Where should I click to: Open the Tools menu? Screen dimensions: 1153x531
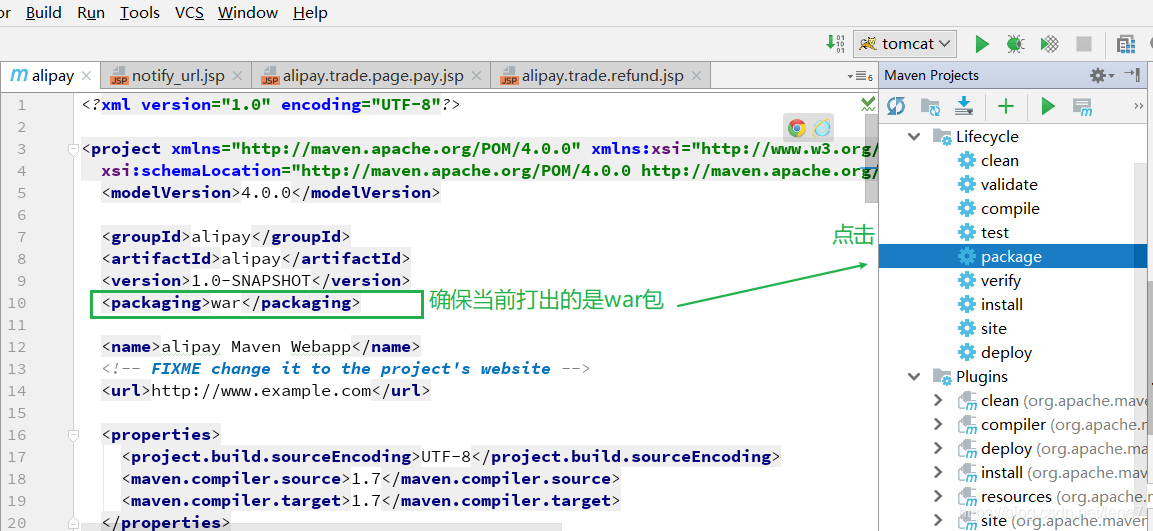coord(140,13)
